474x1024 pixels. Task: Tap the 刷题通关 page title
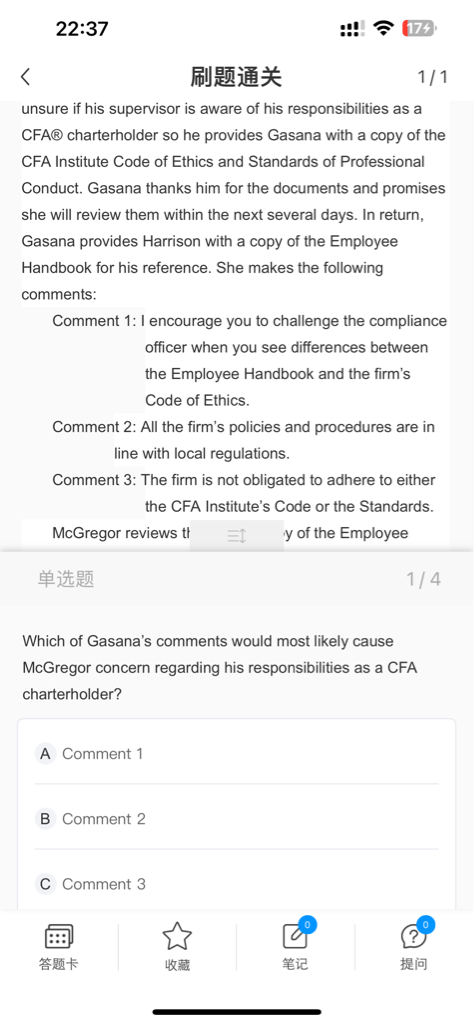(x=236, y=77)
